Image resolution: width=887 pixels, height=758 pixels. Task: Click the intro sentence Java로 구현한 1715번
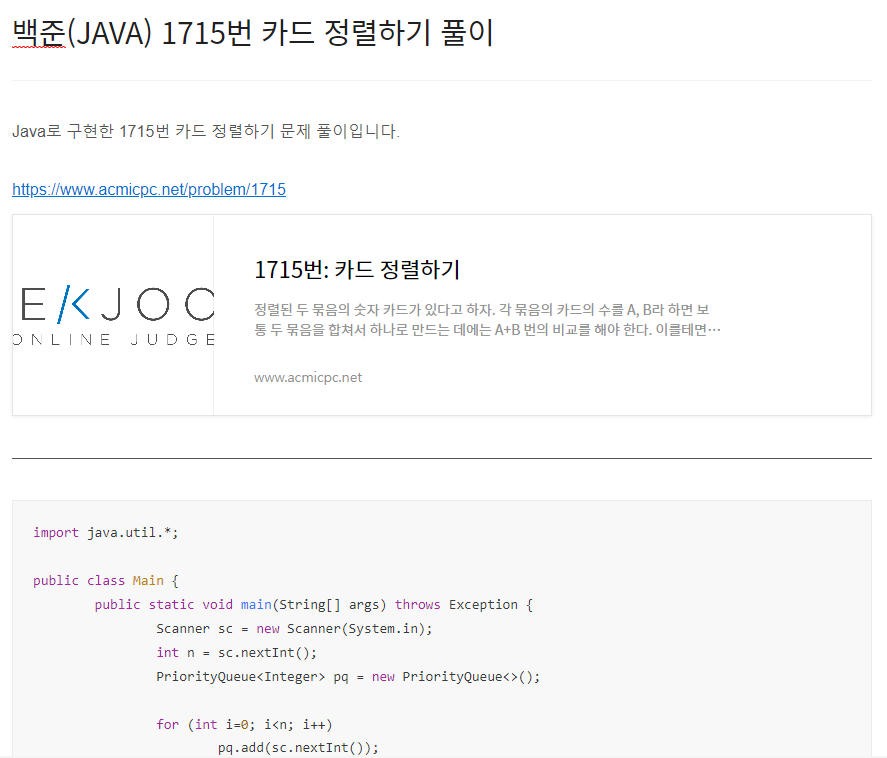pos(206,131)
